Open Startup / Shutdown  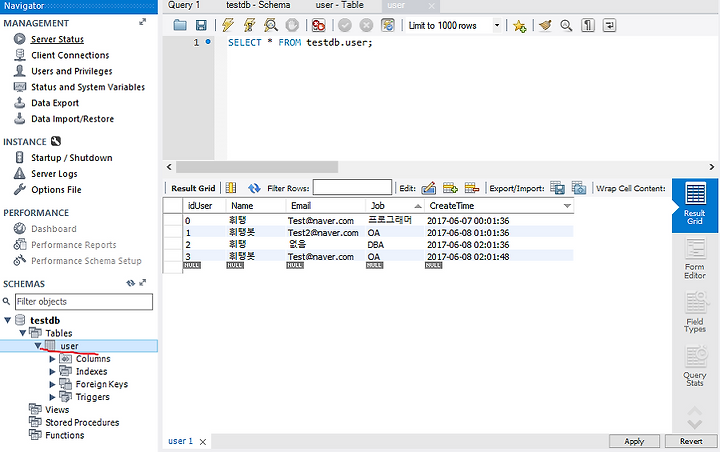click(71, 158)
